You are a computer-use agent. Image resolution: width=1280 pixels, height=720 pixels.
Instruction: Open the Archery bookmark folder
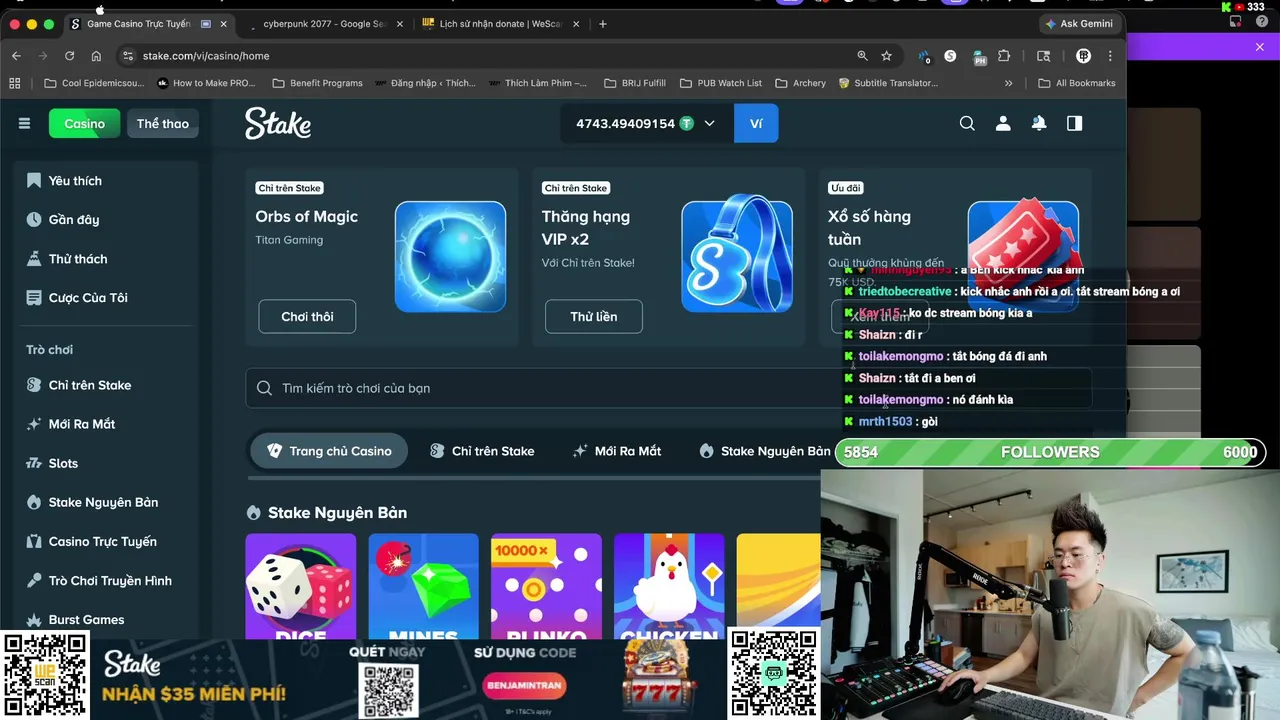coord(801,83)
